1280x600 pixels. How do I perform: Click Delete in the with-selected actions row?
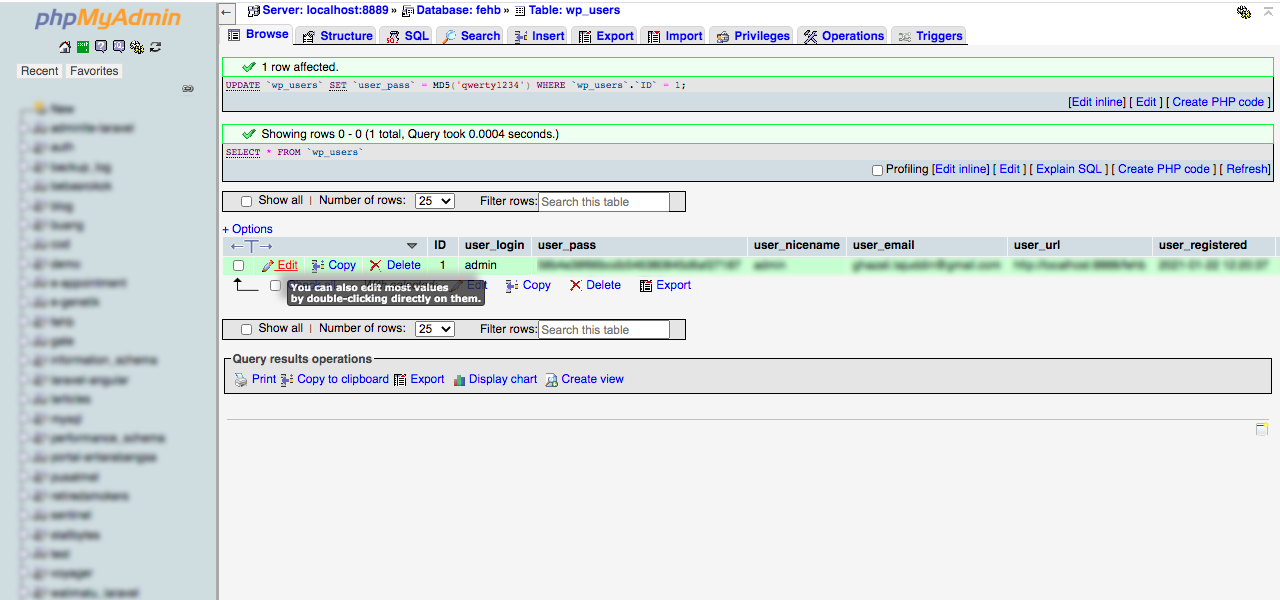point(595,285)
